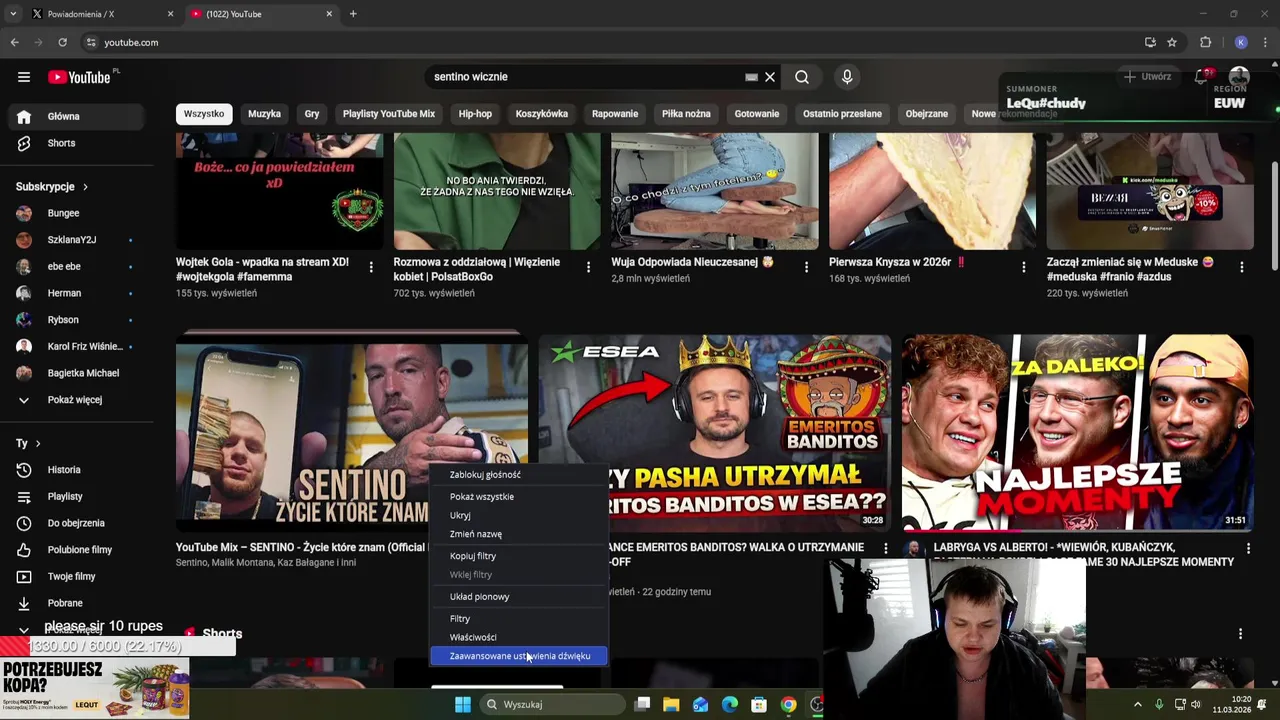The height and width of the screenshot is (720, 1280).
Task: Open YouTube notifications bell
Action: pyautogui.click(x=1203, y=77)
